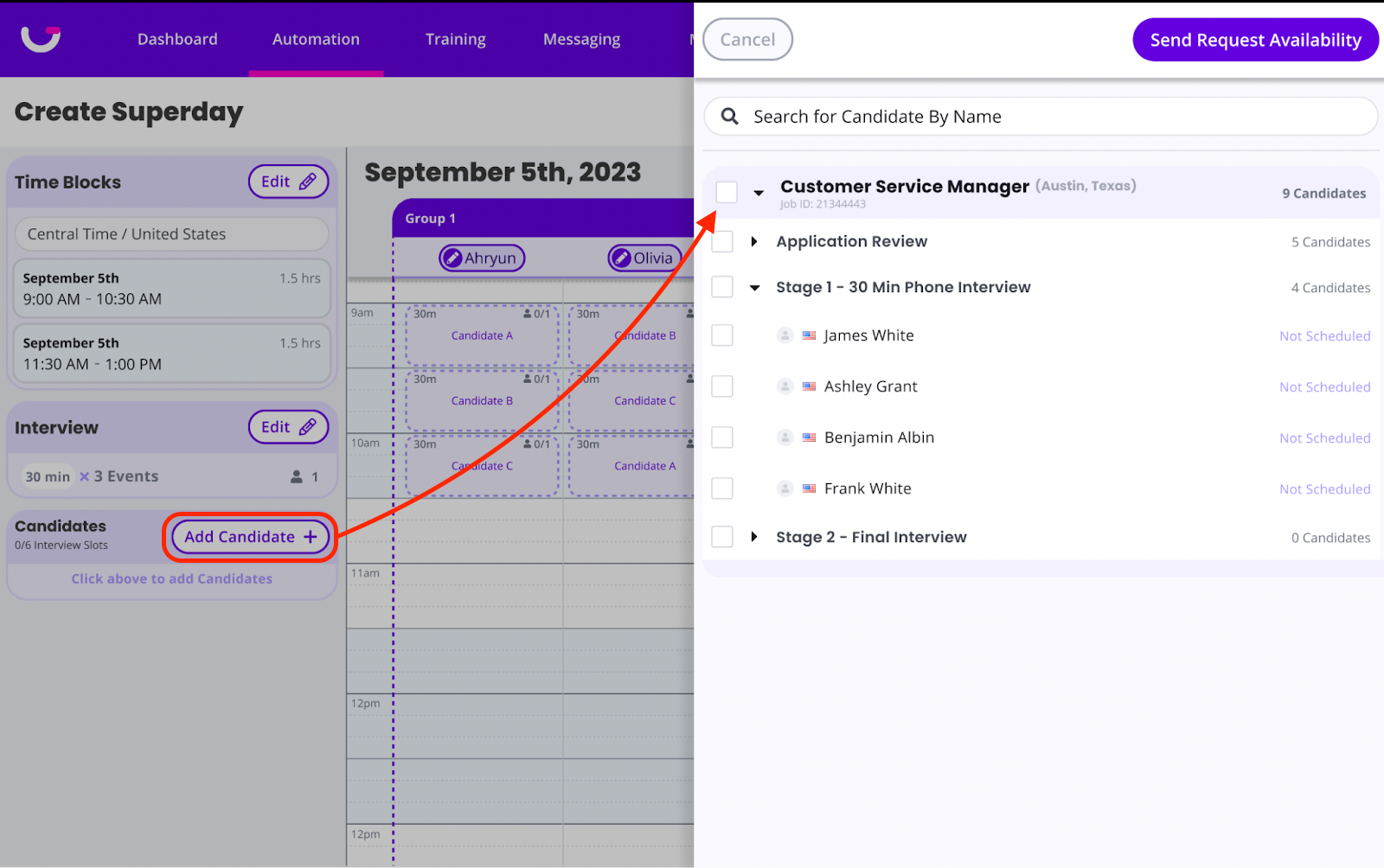Click the 5 Candidates count
Viewport: 1384px width, 868px height.
tap(1330, 242)
